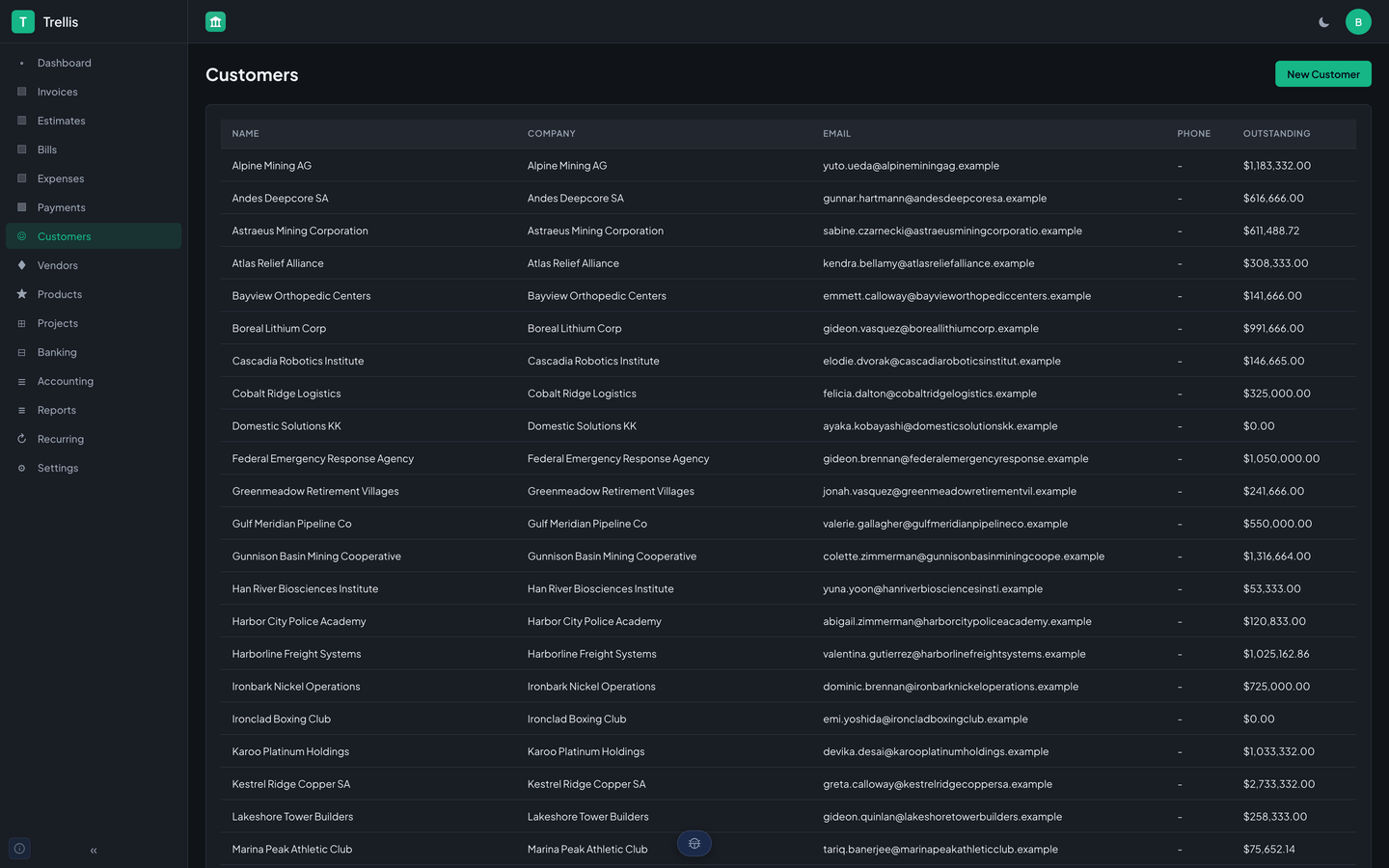Collapse the sidebar with double chevron
The image size is (1389, 868).
(94, 851)
